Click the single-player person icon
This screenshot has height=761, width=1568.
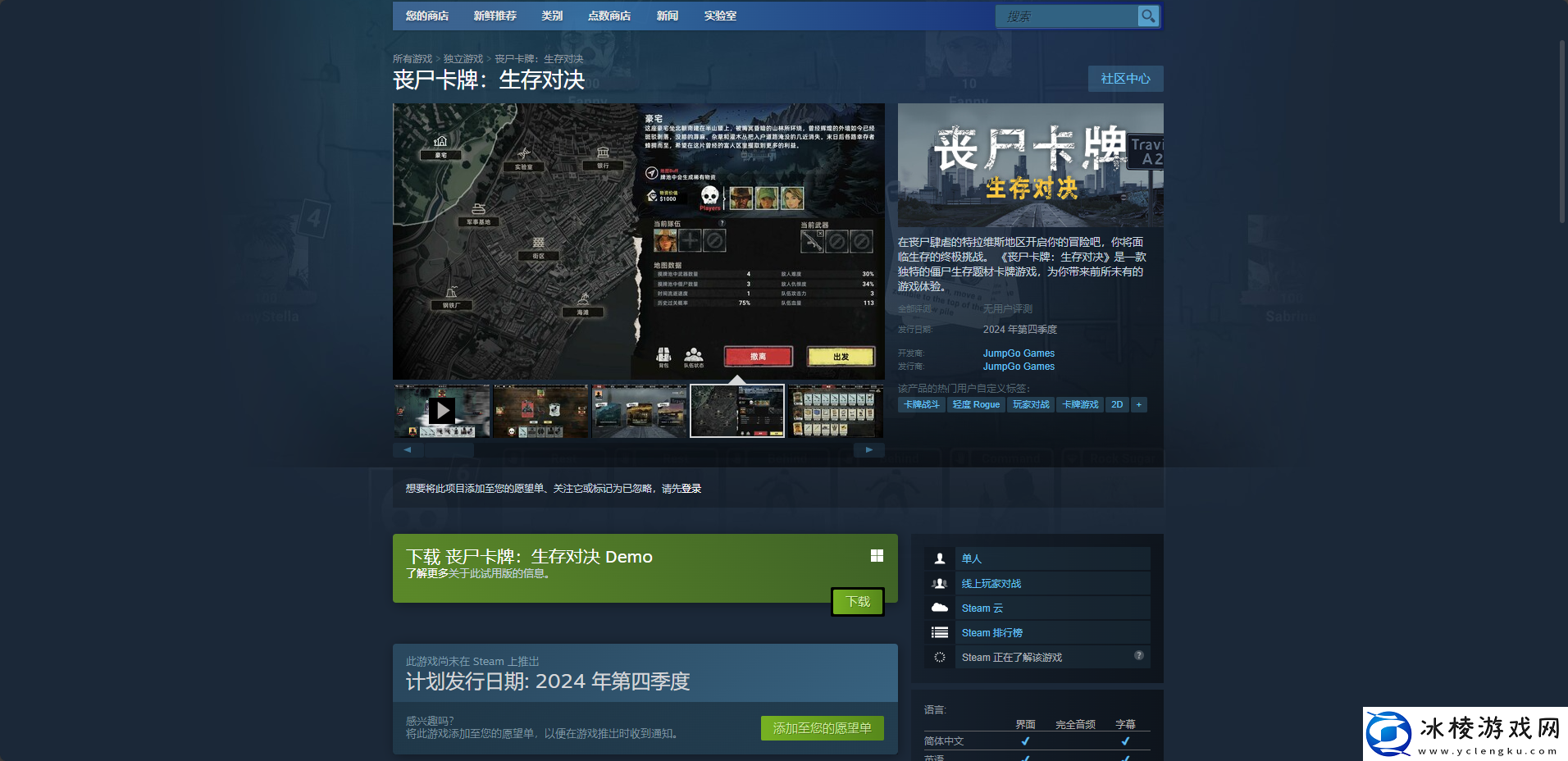(940, 558)
